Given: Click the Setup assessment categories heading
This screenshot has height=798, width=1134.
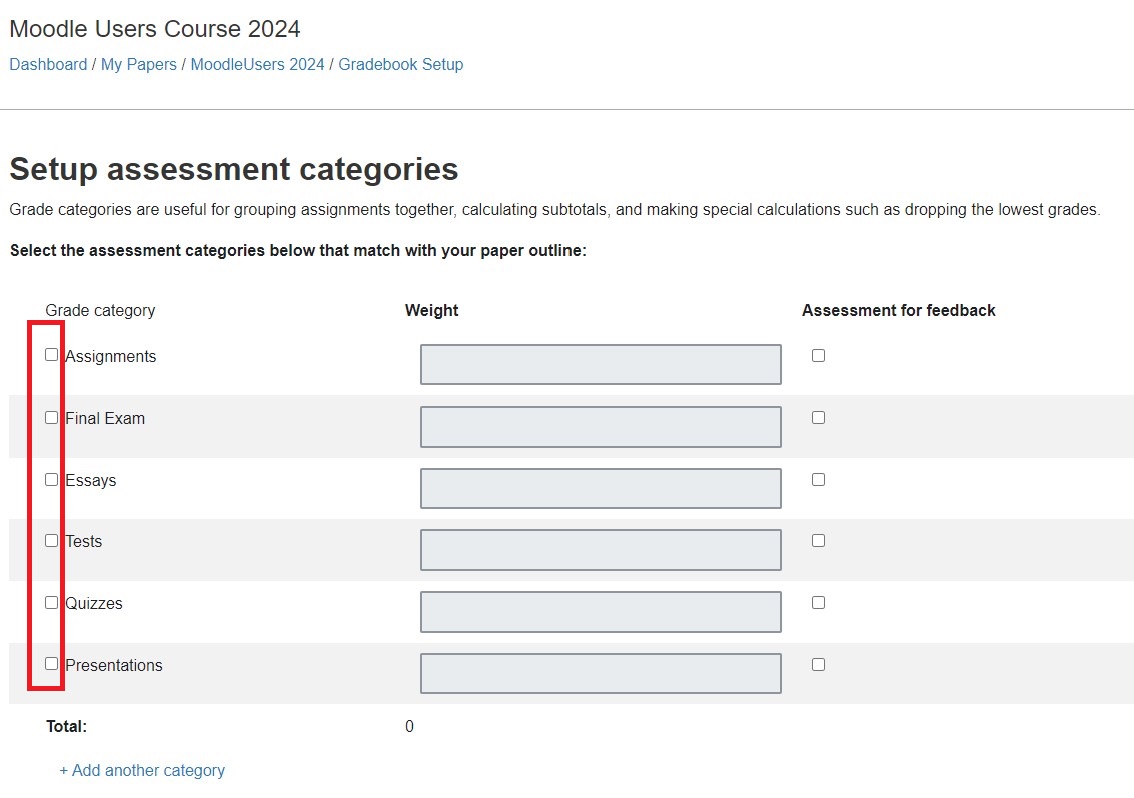Looking at the screenshot, I should (234, 169).
